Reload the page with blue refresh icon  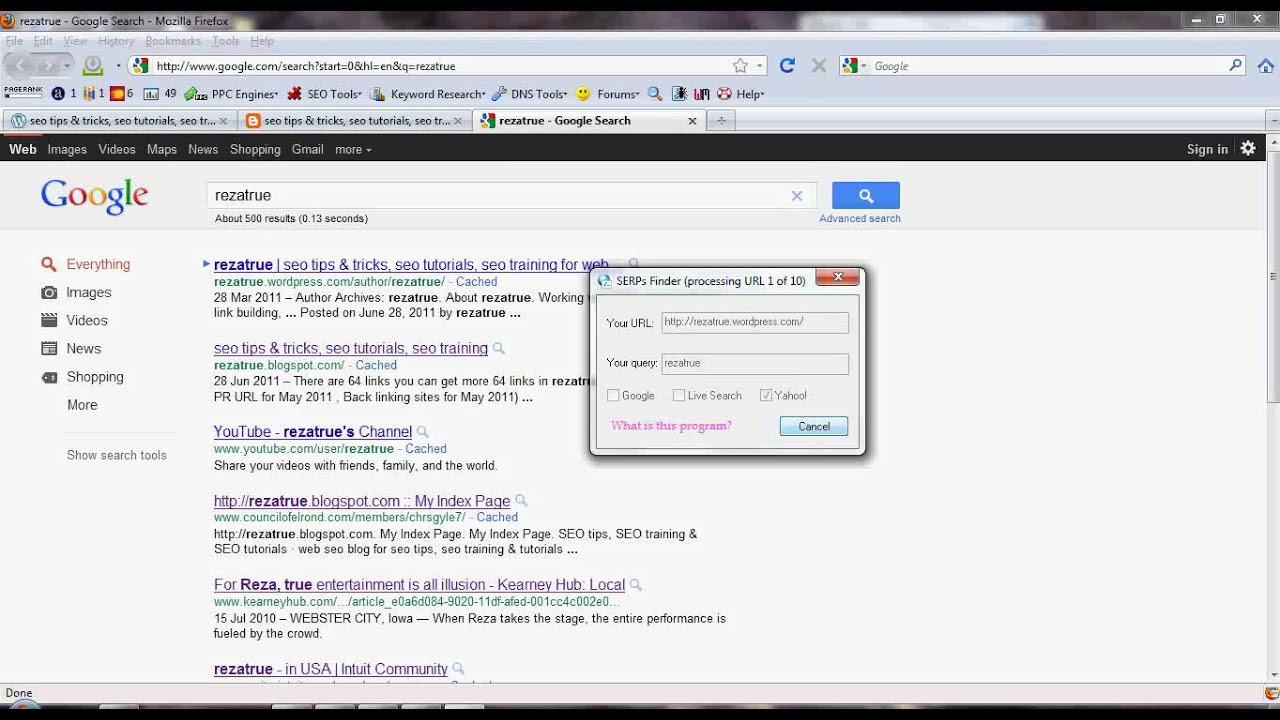coord(787,65)
